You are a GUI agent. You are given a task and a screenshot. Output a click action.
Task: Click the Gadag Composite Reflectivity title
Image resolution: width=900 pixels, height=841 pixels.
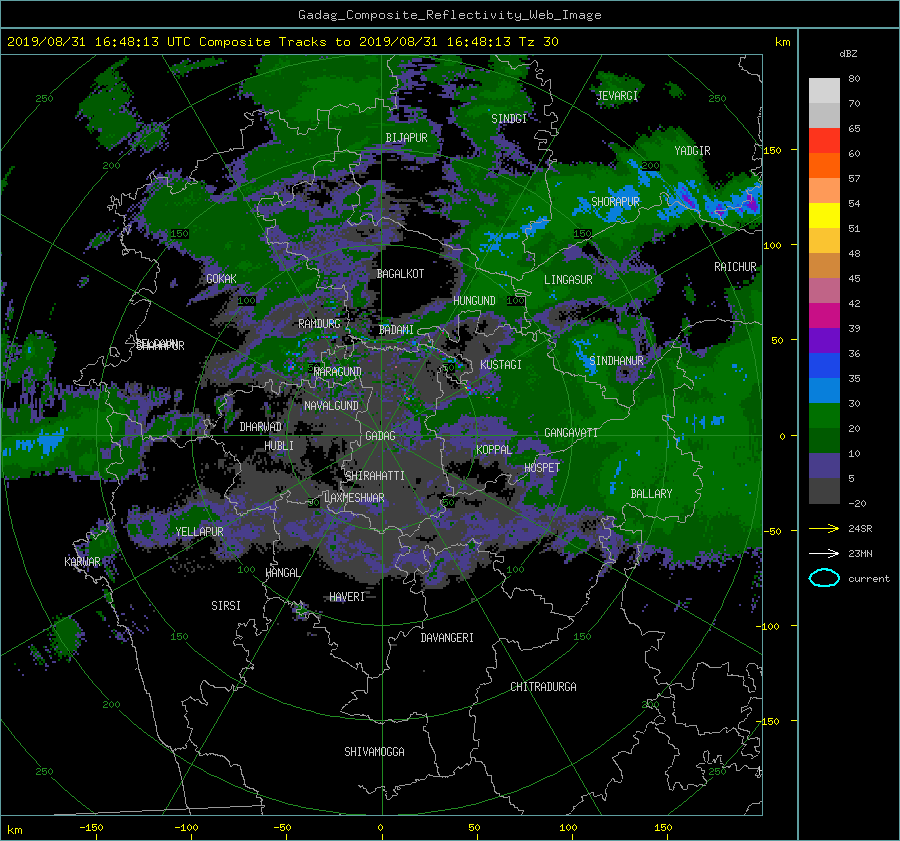(x=449, y=15)
